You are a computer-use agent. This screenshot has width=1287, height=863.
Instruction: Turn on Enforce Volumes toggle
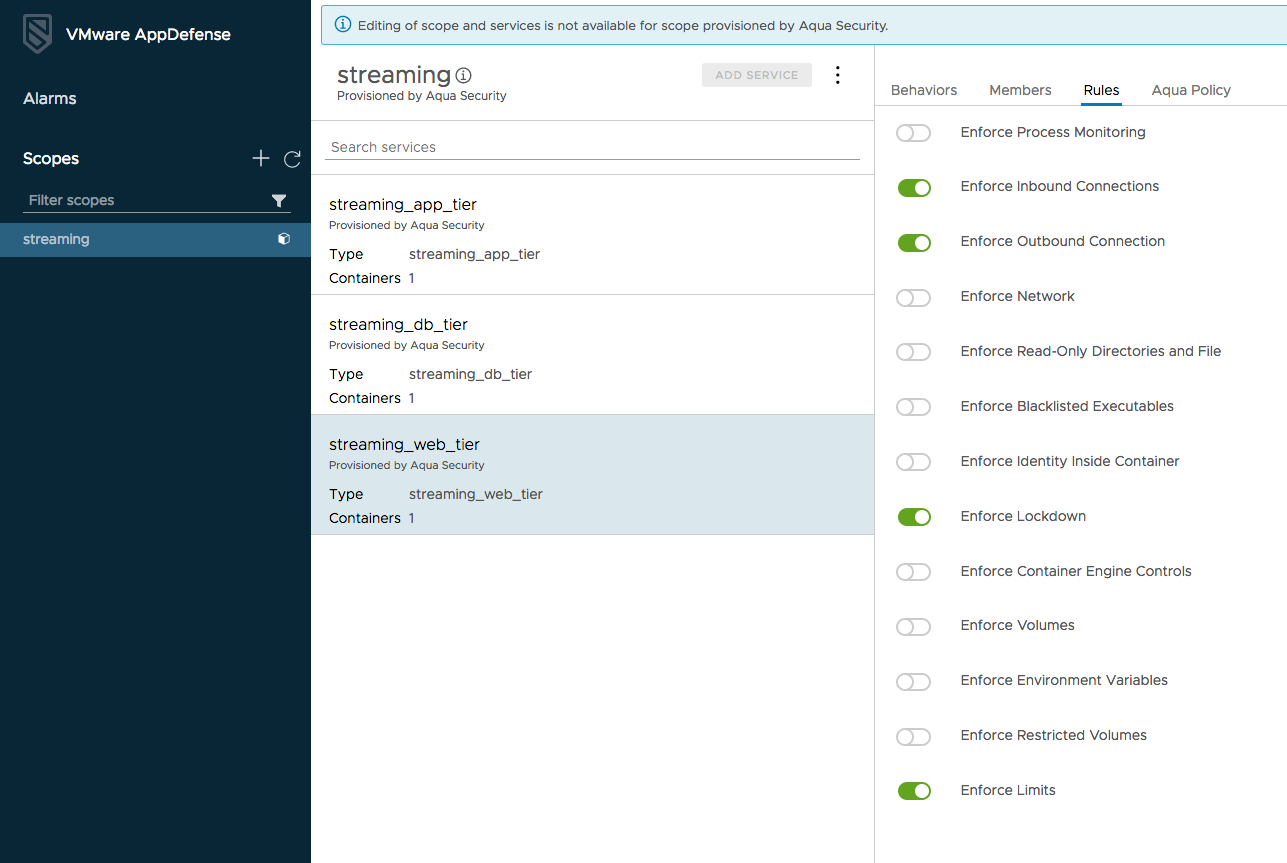tap(914, 627)
